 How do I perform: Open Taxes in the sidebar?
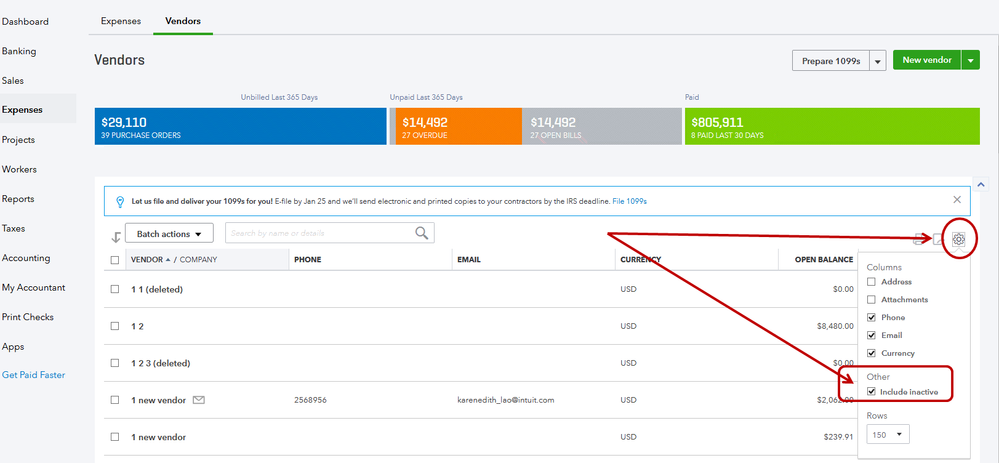click(13, 228)
